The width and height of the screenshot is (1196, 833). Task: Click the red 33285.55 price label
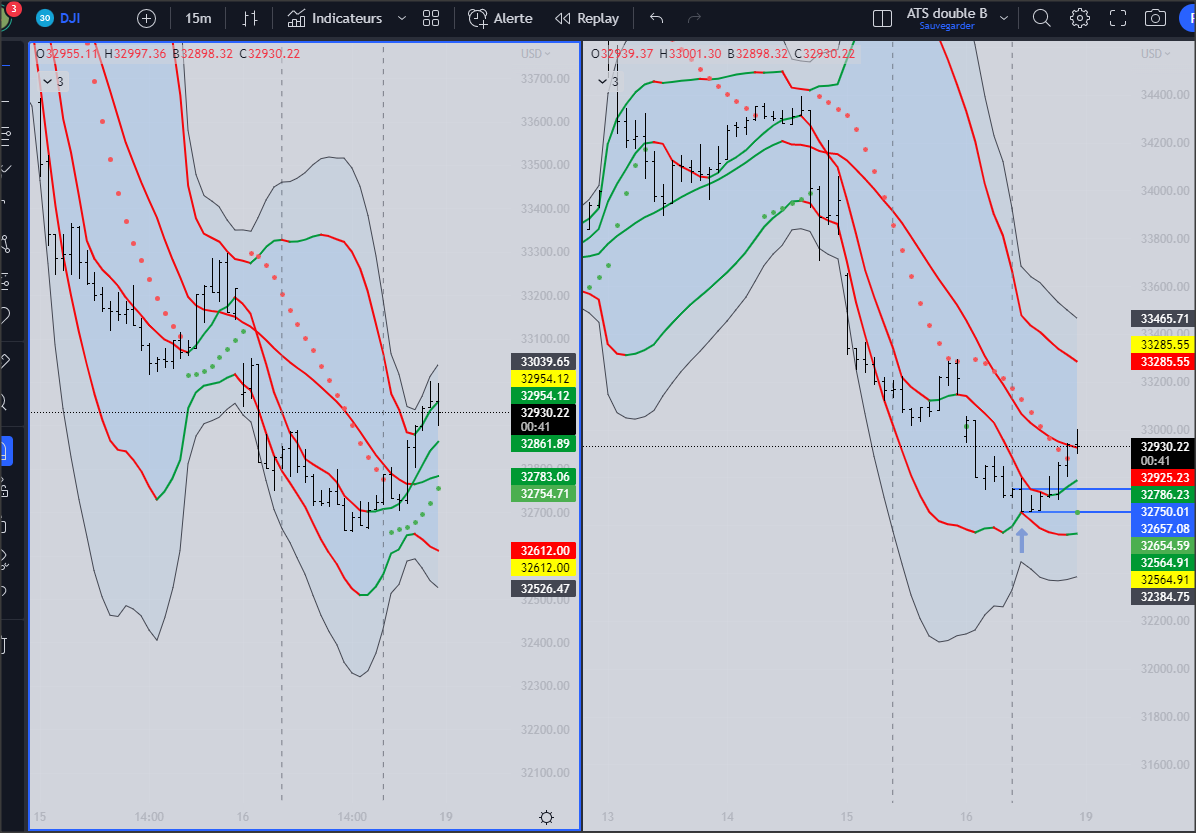1164,362
